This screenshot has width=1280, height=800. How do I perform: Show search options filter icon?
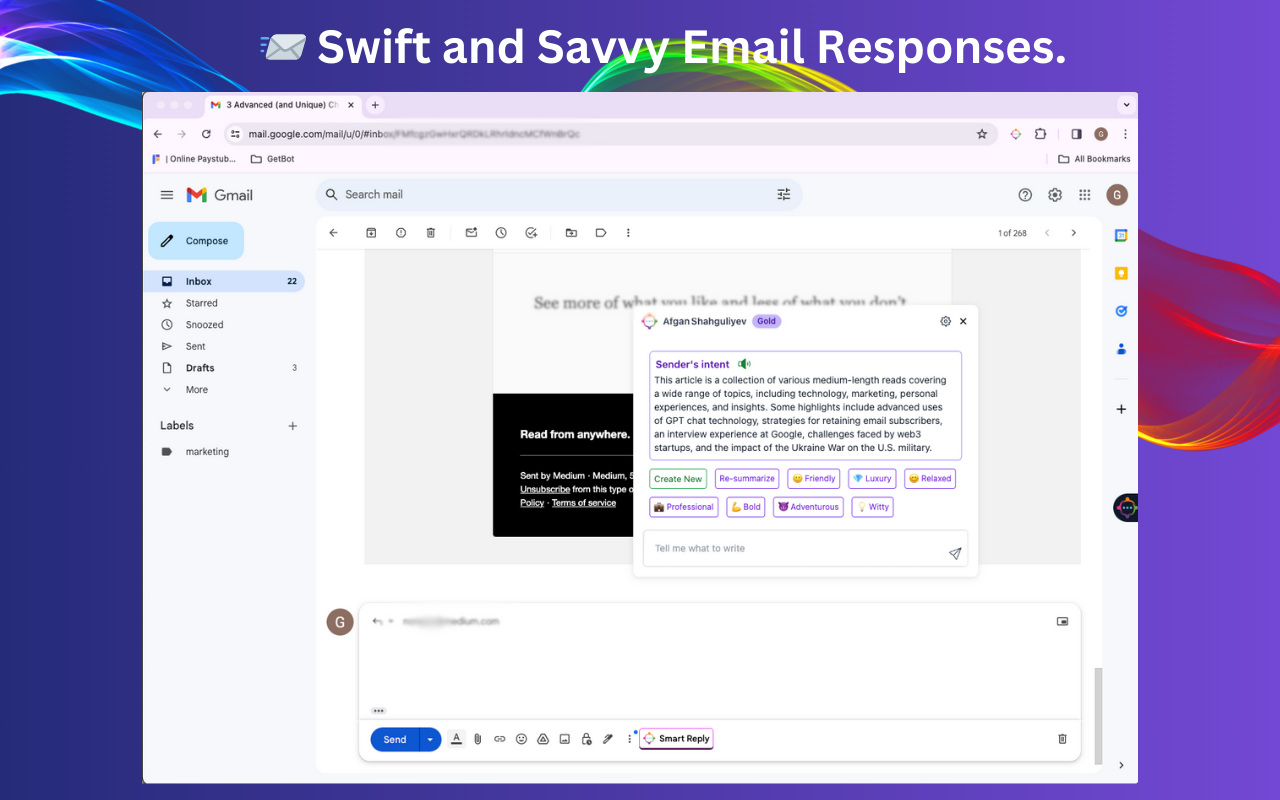click(x=784, y=195)
